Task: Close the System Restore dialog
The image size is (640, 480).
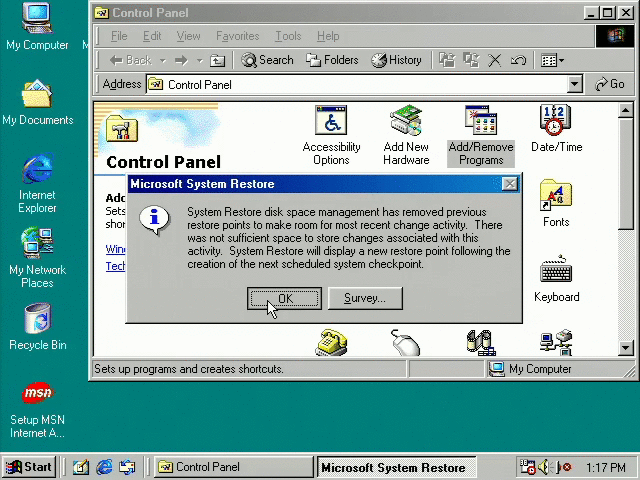Action: point(510,184)
